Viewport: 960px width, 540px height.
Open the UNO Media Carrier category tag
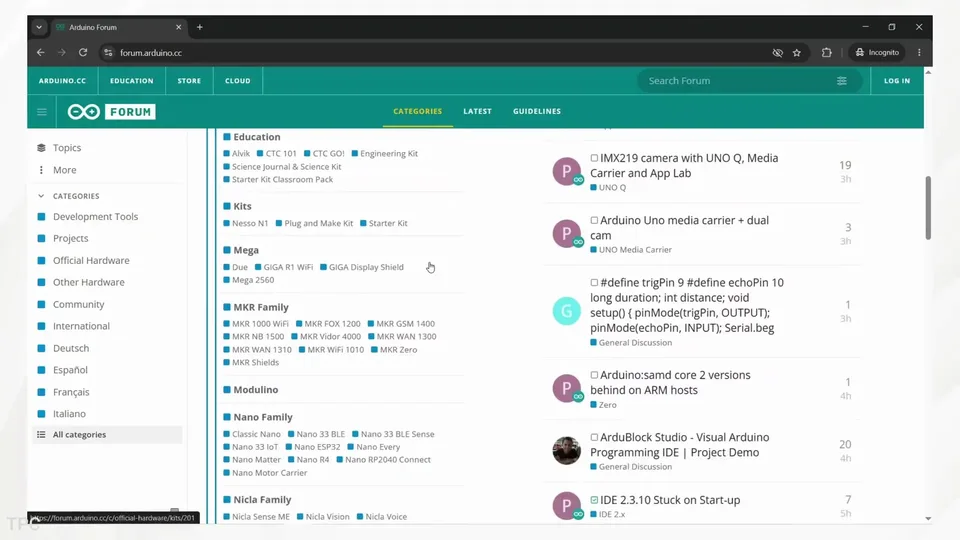pyautogui.click(x=631, y=250)
